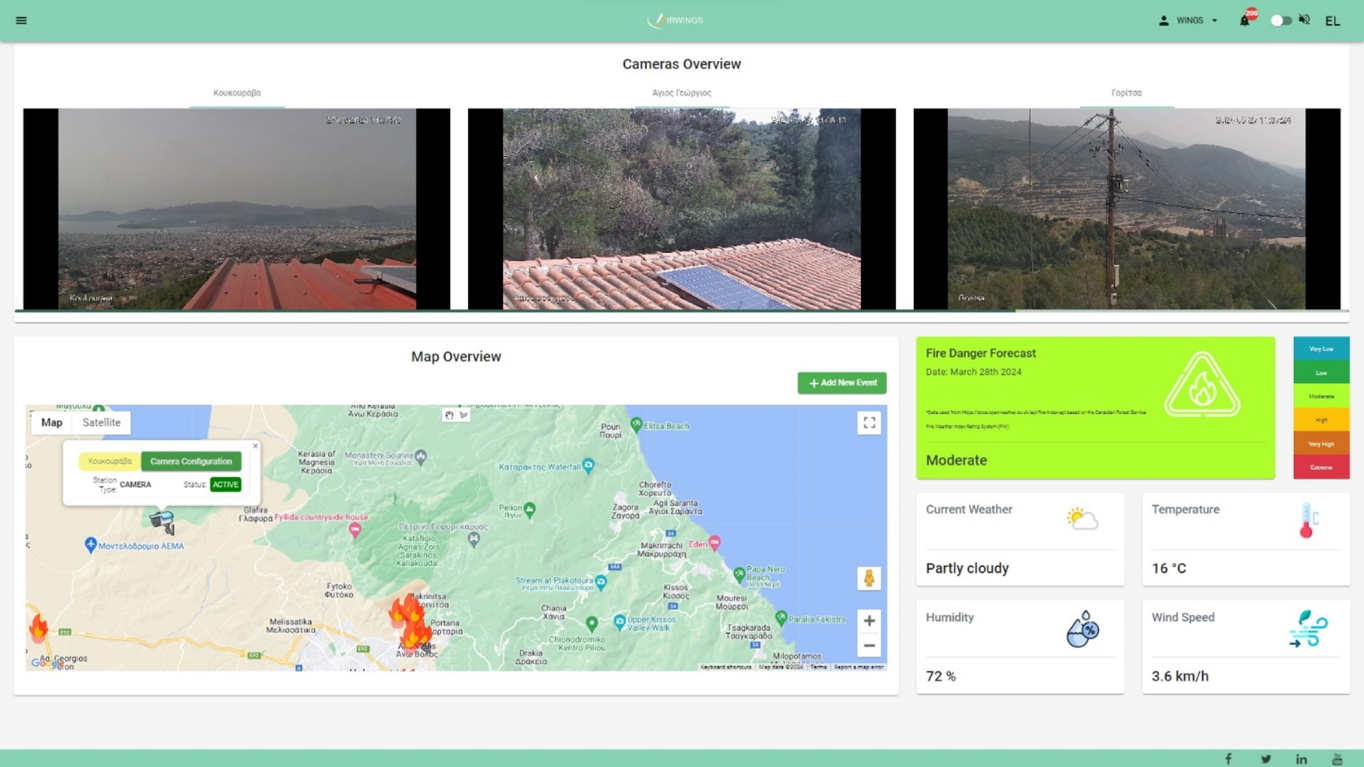The height and width of the screenshot is (767, 1364).
Task: Zoom in on the map
Action: coord(869,621)
